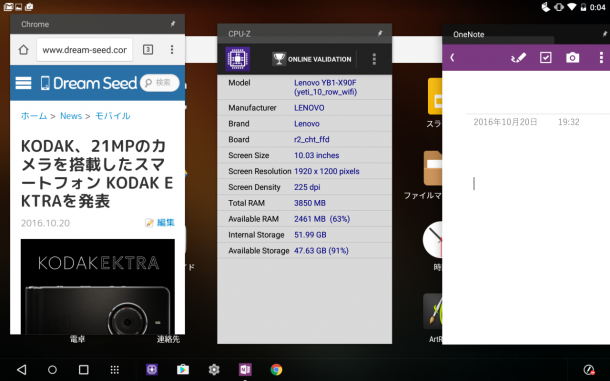Image resolution: width=610 pixels, height=381 pixels.
Task: Click the battery status icon
Action: click(x=583, y=7)
